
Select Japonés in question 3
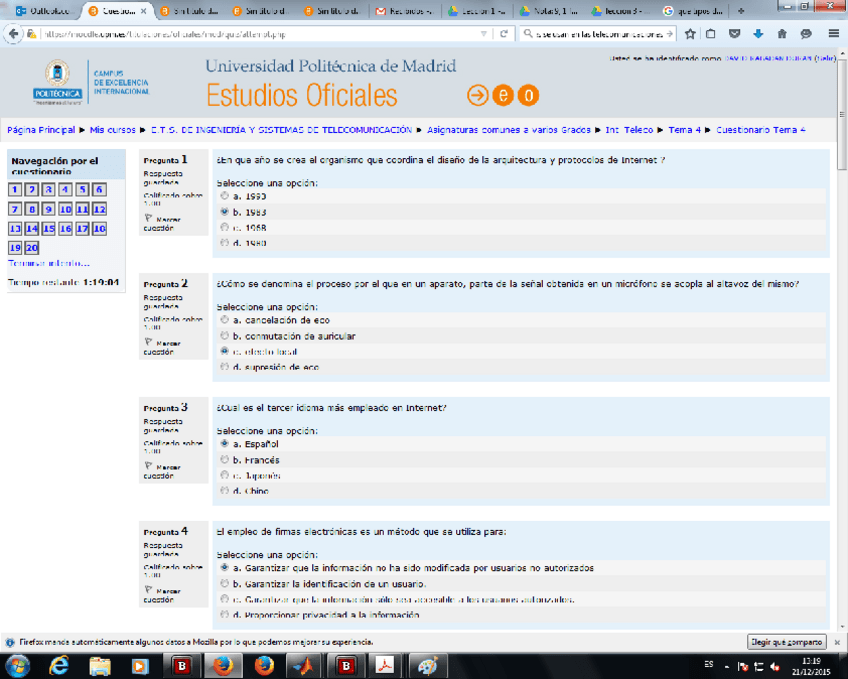(x=224, y=475)
